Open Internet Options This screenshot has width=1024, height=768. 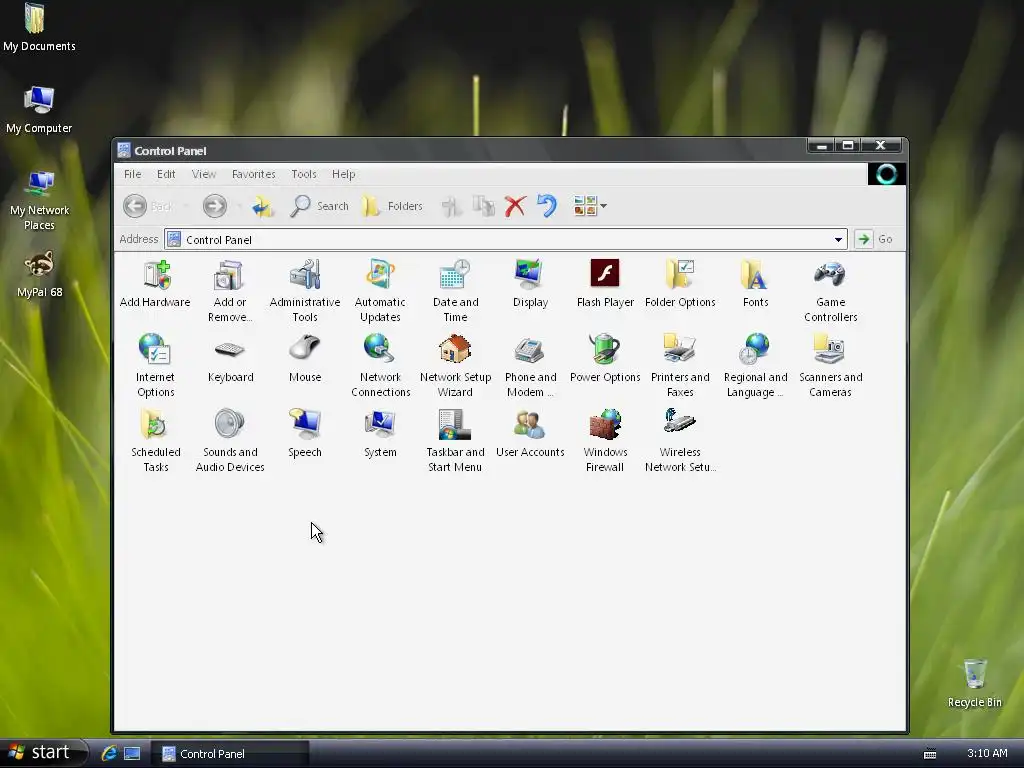coord(155,366)
